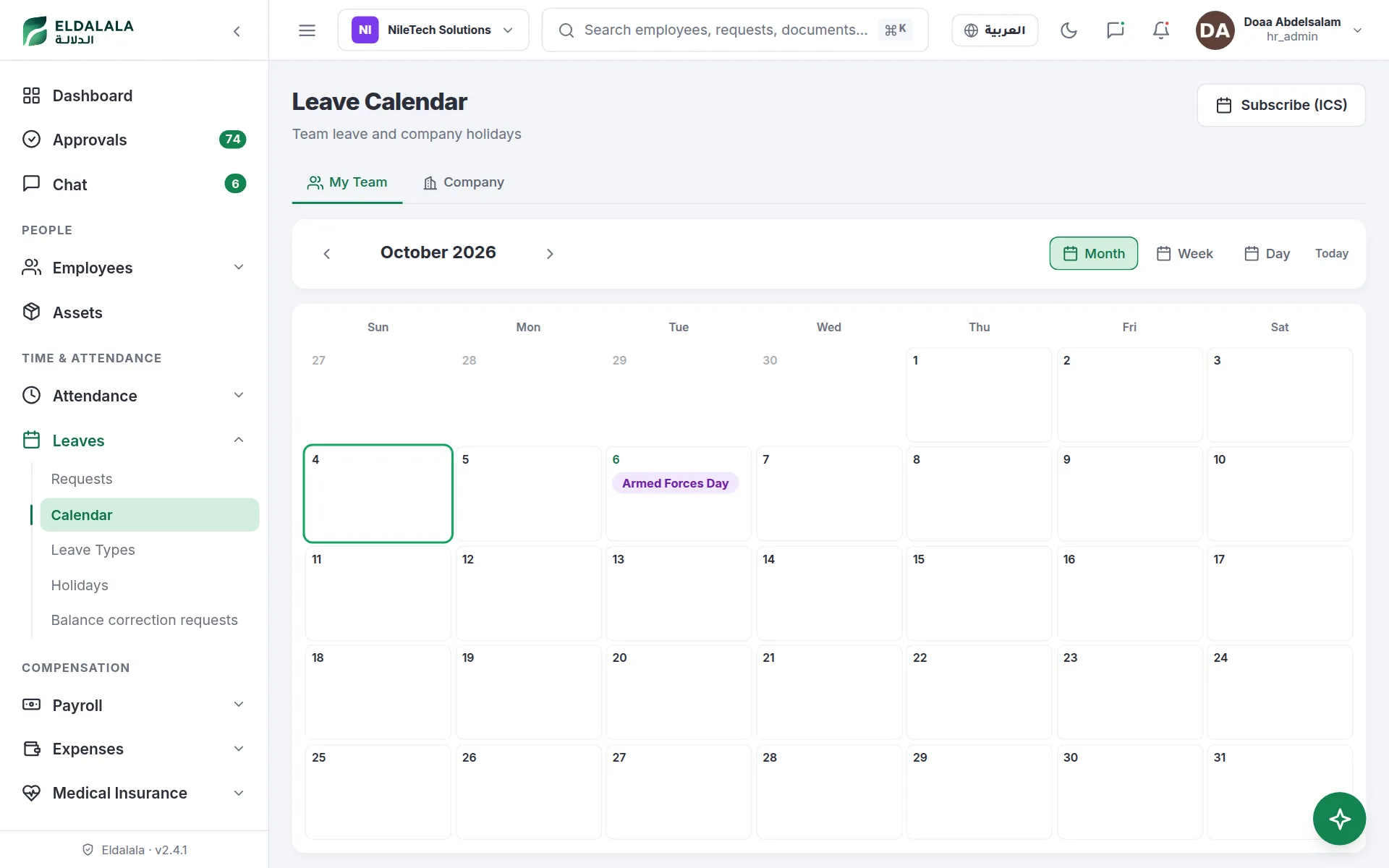The width and height of the screenshot is (1389, 868).
Task: Switch to the Company tab
Action: [463, 183]
